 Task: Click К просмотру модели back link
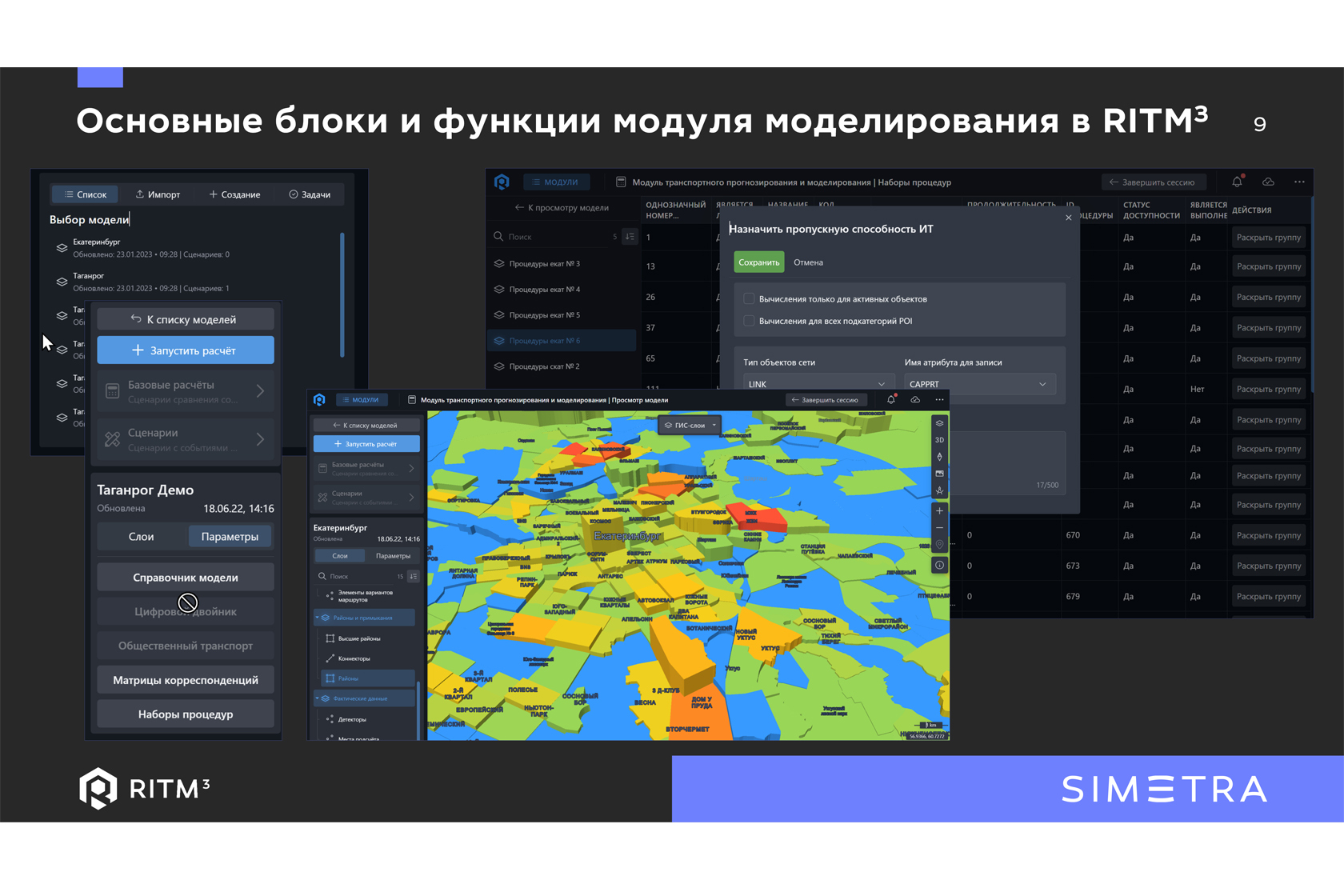(x=562, y=207)
